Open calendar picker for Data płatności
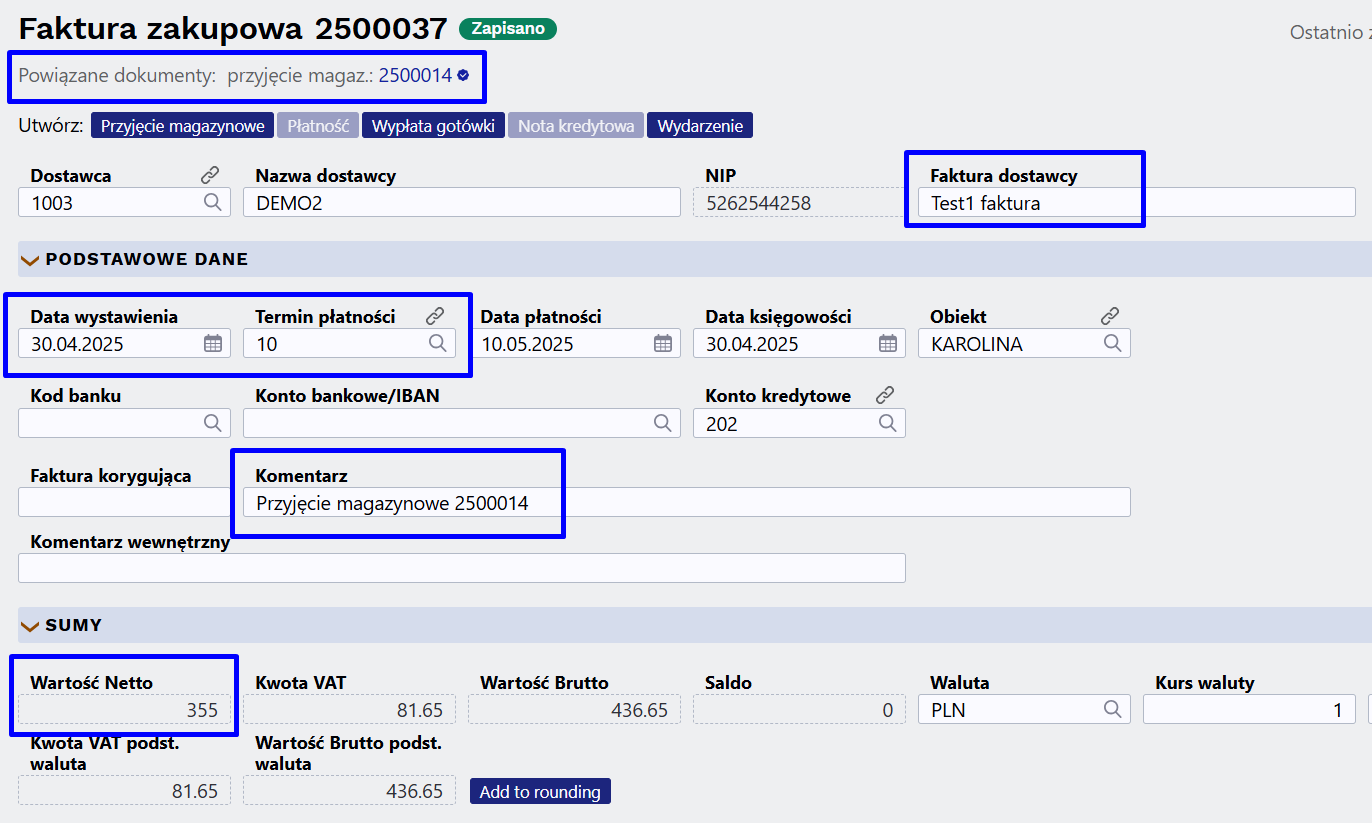The width and height of the screenshot is (1372, 823). (663, 343)
